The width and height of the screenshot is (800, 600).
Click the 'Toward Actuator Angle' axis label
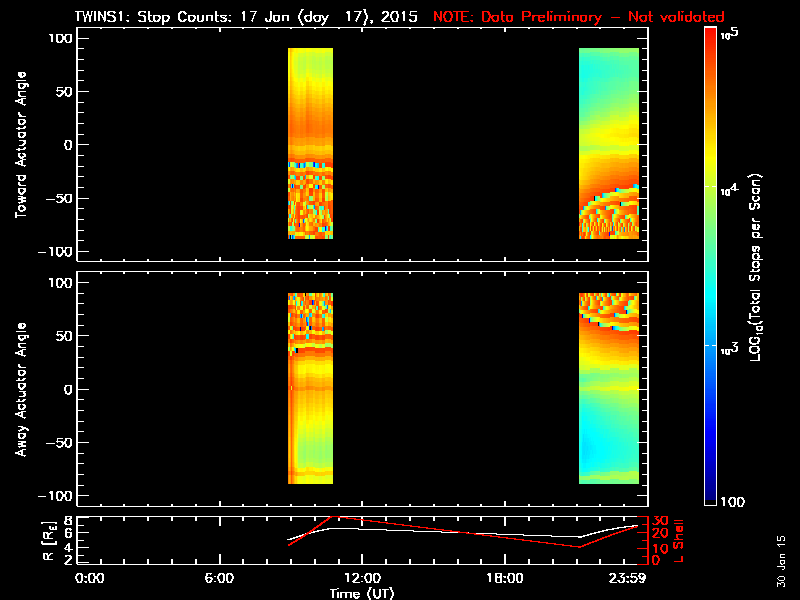(x=21, y=145)
